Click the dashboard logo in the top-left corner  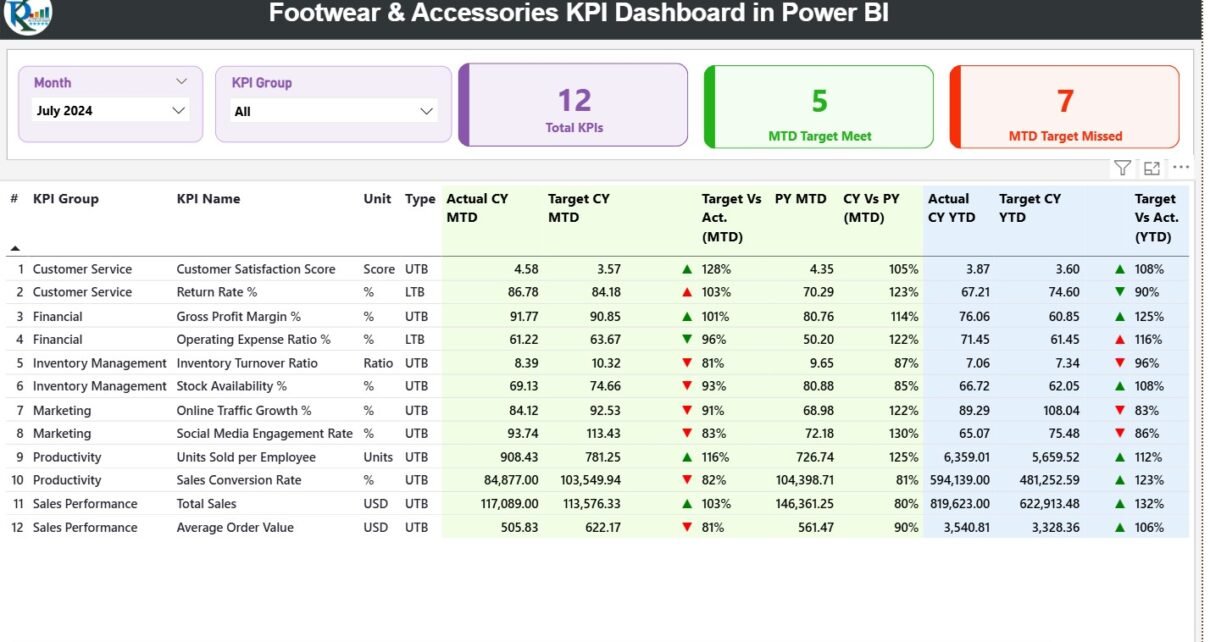point(27,14)
